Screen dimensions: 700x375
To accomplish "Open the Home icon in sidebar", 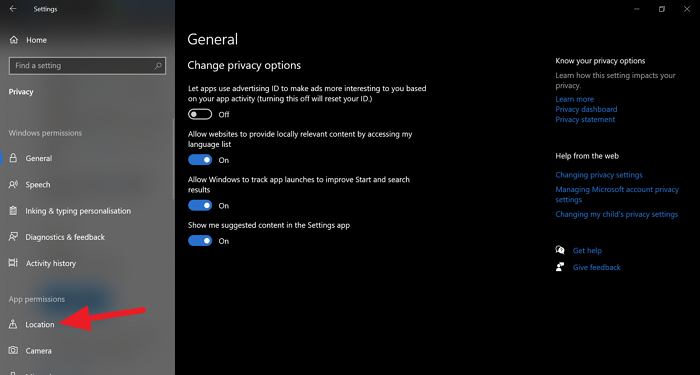I will [x=14, y=40].
